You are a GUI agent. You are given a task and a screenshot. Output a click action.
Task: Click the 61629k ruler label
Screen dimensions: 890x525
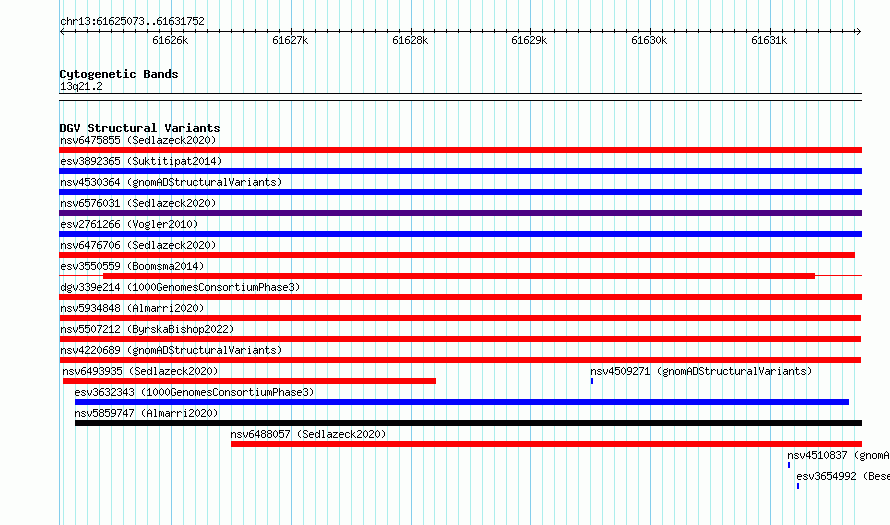(529, 40)
